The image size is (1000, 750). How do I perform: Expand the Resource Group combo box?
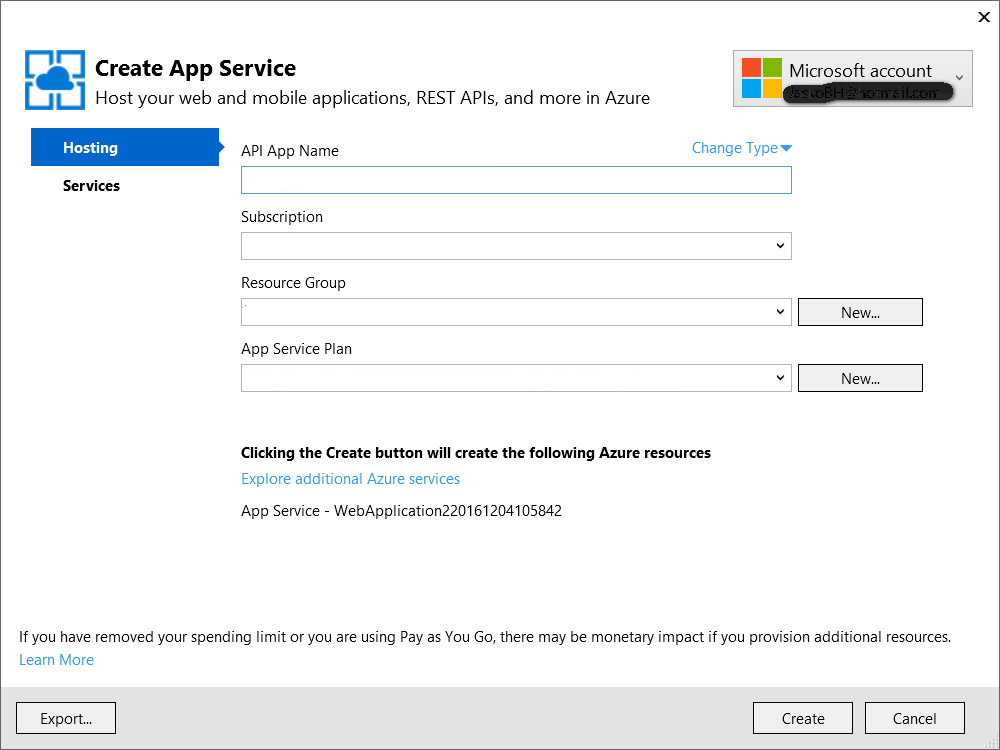click(x=516, y=312)
